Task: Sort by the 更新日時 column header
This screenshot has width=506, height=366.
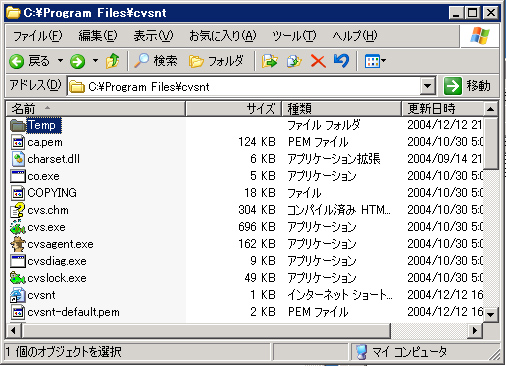Action: pyautogui.click(x=442, y=109)
